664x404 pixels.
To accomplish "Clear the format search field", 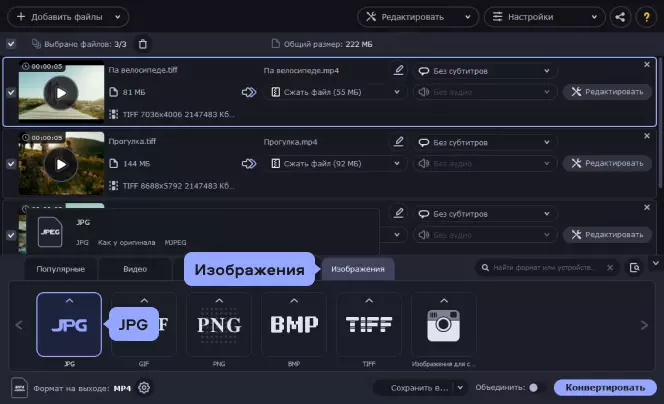I will tap(610, 268).
